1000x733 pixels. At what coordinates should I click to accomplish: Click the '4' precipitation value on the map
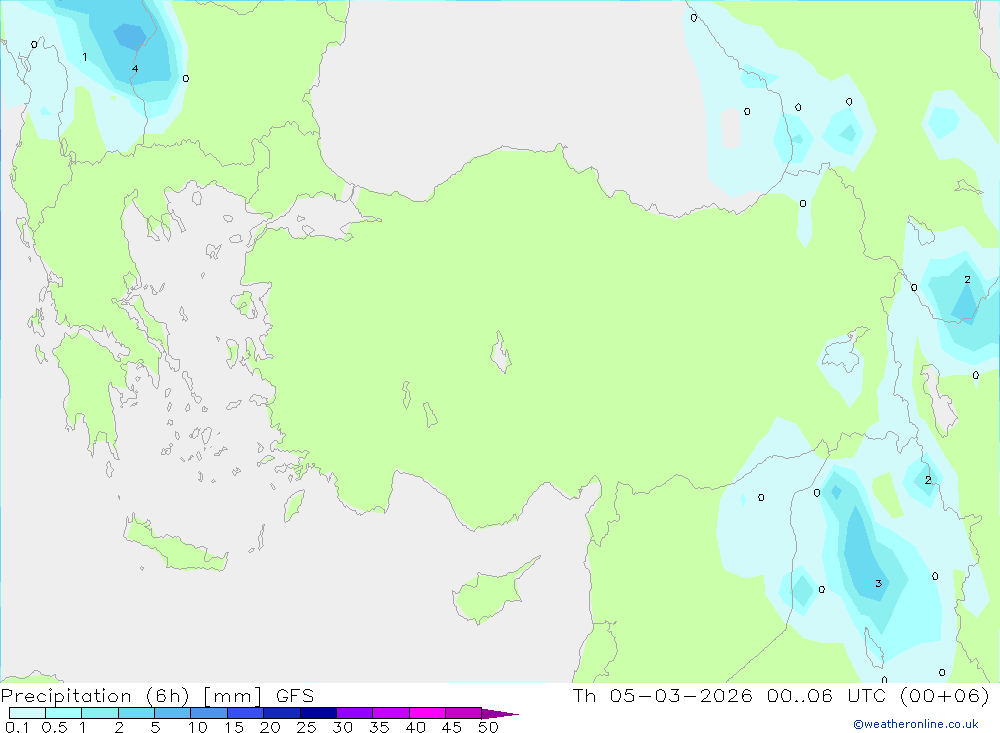coord(135,68)
